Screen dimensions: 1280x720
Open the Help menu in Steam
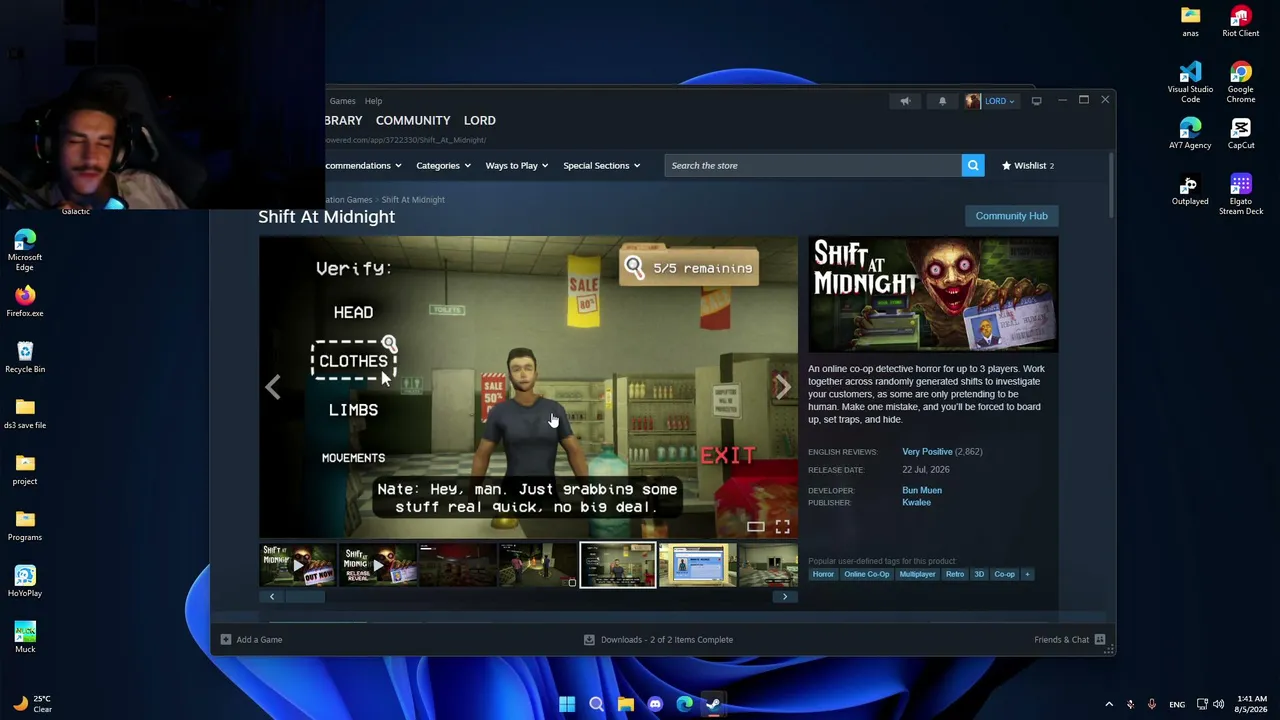373,101
